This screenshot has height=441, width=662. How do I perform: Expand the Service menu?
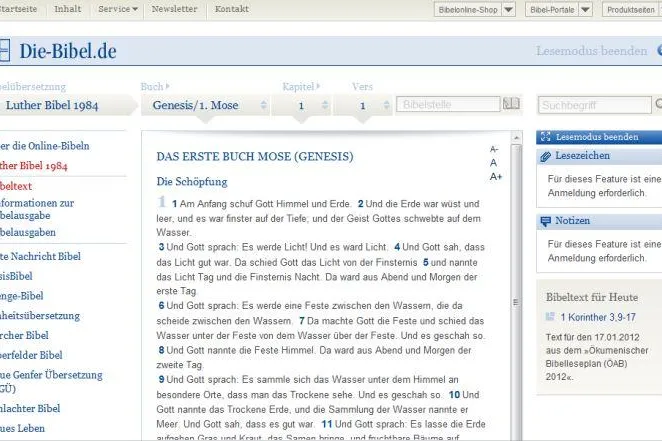tap(118, 8)
